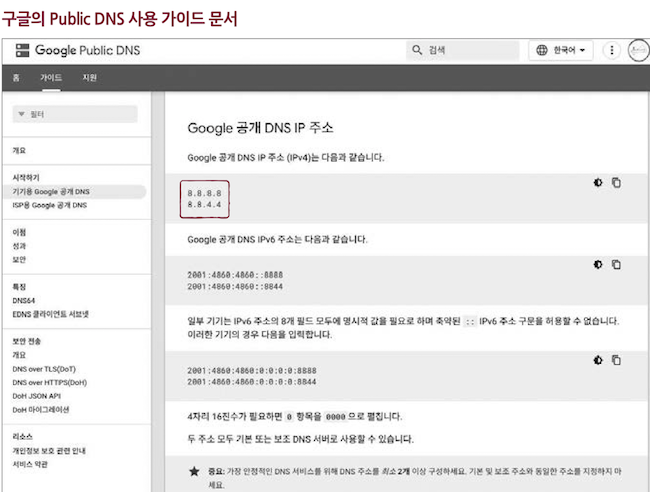Open the user account avatar
650x492 pixels.
tap(638, 51)
